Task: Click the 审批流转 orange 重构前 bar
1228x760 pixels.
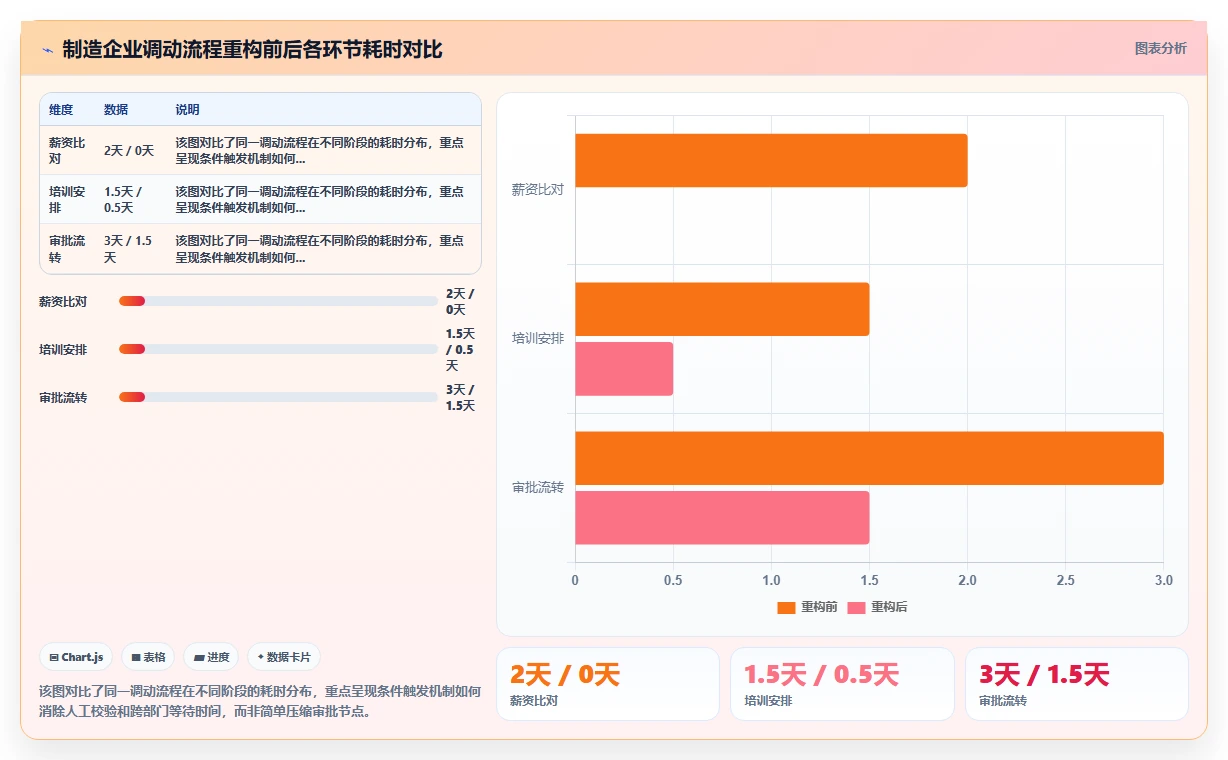Action: [x=869, y=458]
